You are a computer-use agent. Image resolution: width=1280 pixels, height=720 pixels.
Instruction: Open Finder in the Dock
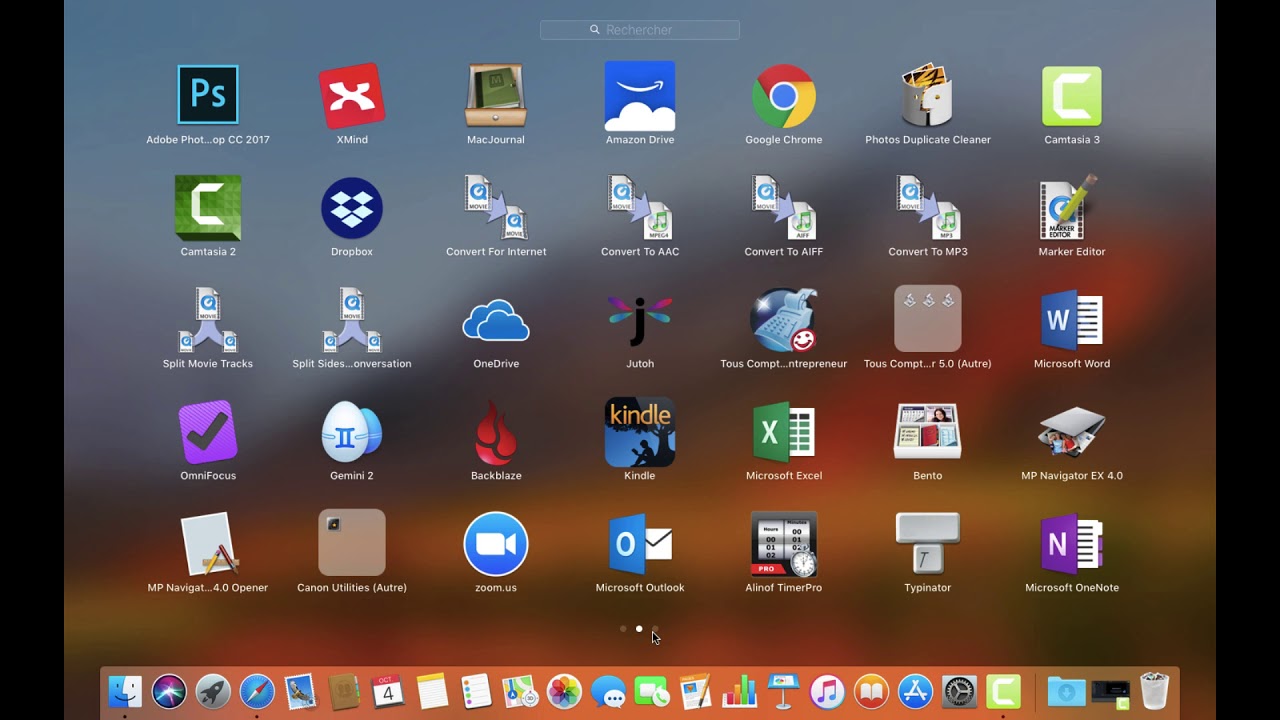(x=125, y=691)
